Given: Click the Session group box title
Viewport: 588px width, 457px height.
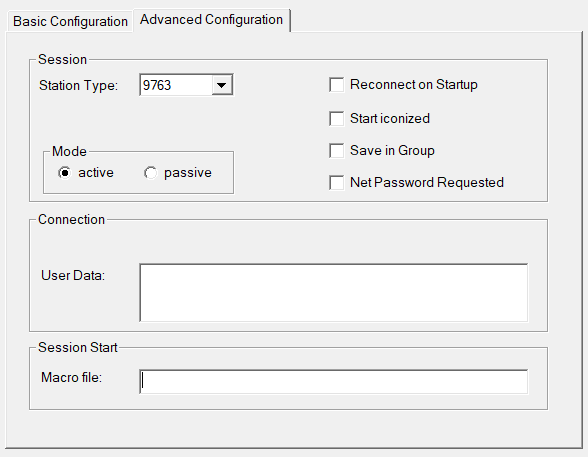Looking at the screenshot, I should pyautogui.click(x=63, y=60).
